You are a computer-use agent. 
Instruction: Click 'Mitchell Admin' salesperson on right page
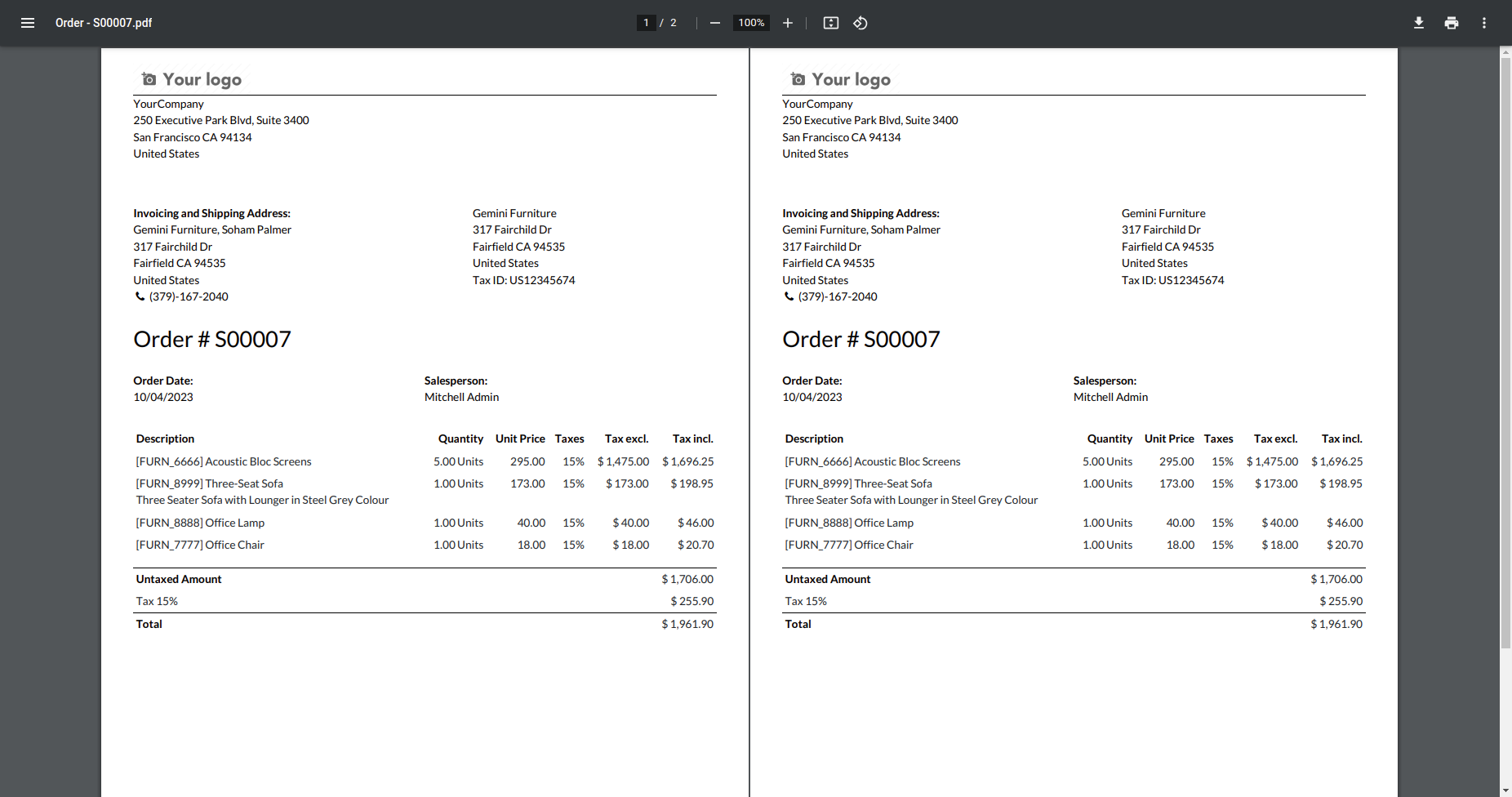click(x=1111, y=397)
